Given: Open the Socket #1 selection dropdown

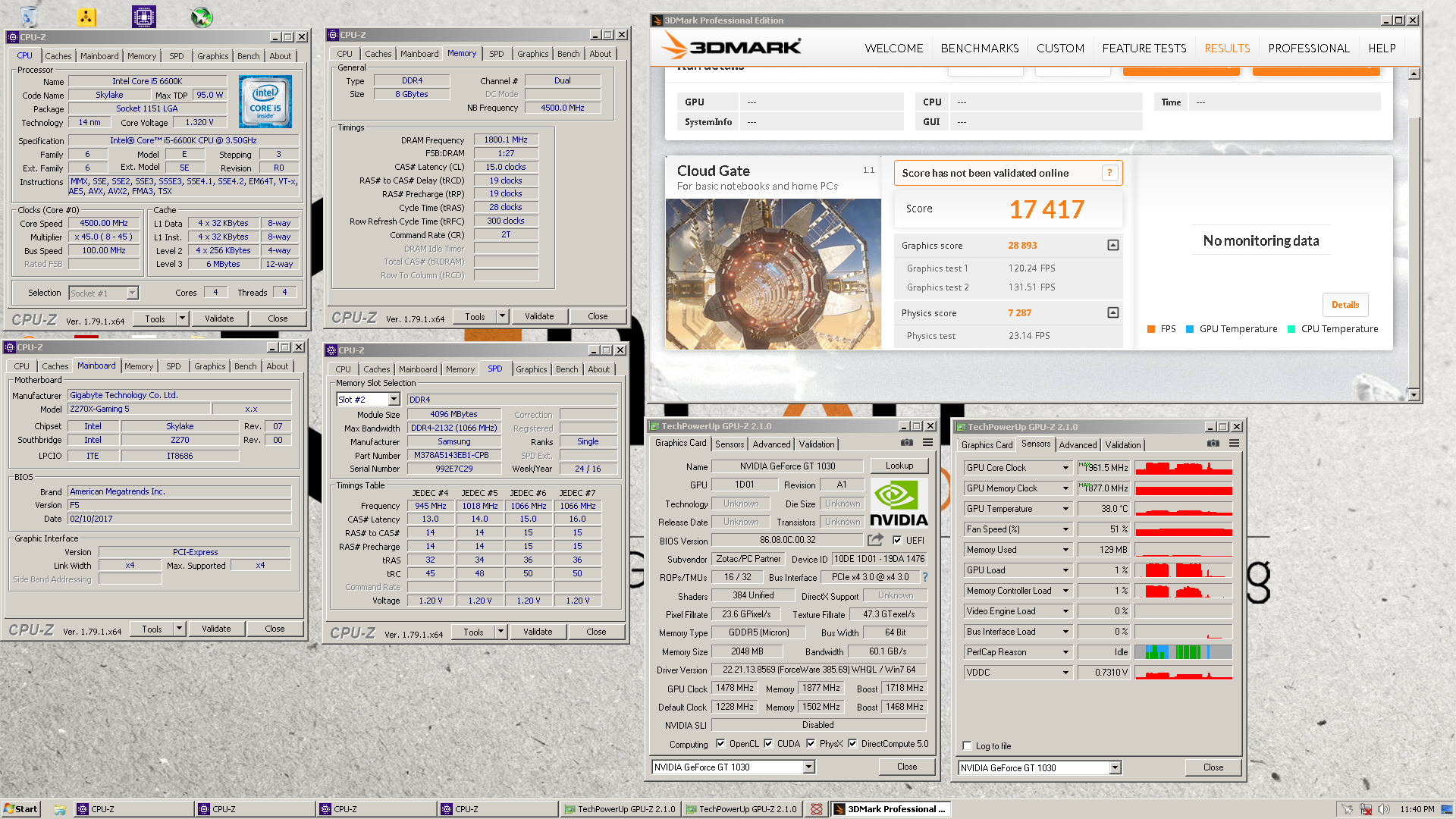Looking at the screenshot, I should click(132, 293).
